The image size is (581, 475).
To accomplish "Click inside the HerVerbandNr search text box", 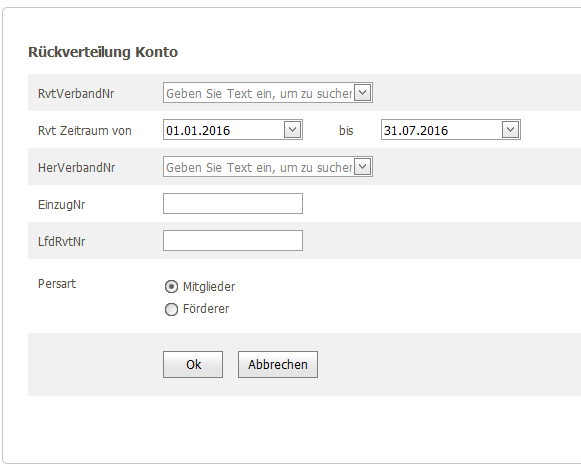I will coord(259,167).
